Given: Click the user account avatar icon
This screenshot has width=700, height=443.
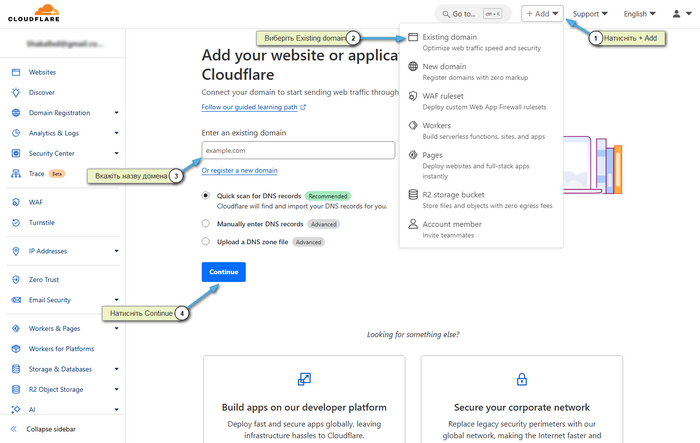Looking at the screenshot, I should [676, 14].
